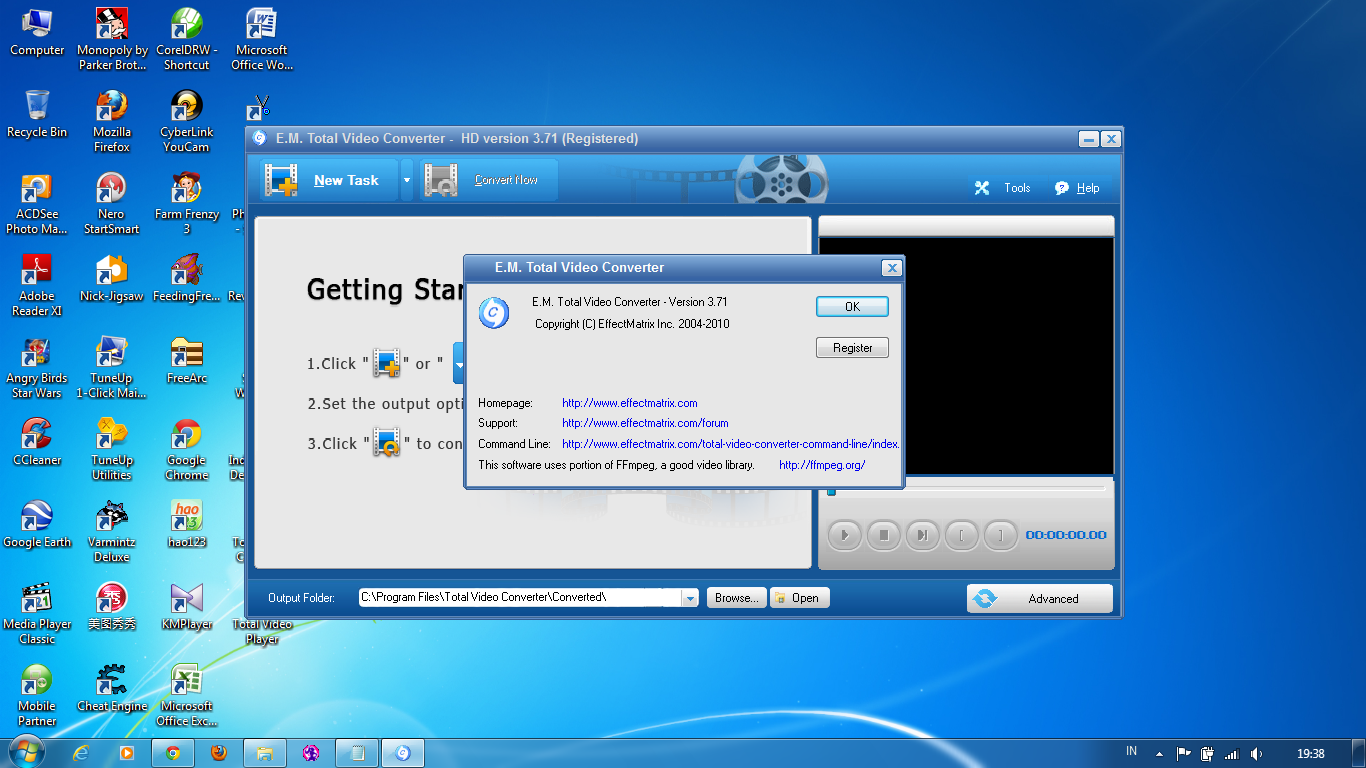
Task: Select the Recycle Bin icon
Action: click(x=37, y=114)
